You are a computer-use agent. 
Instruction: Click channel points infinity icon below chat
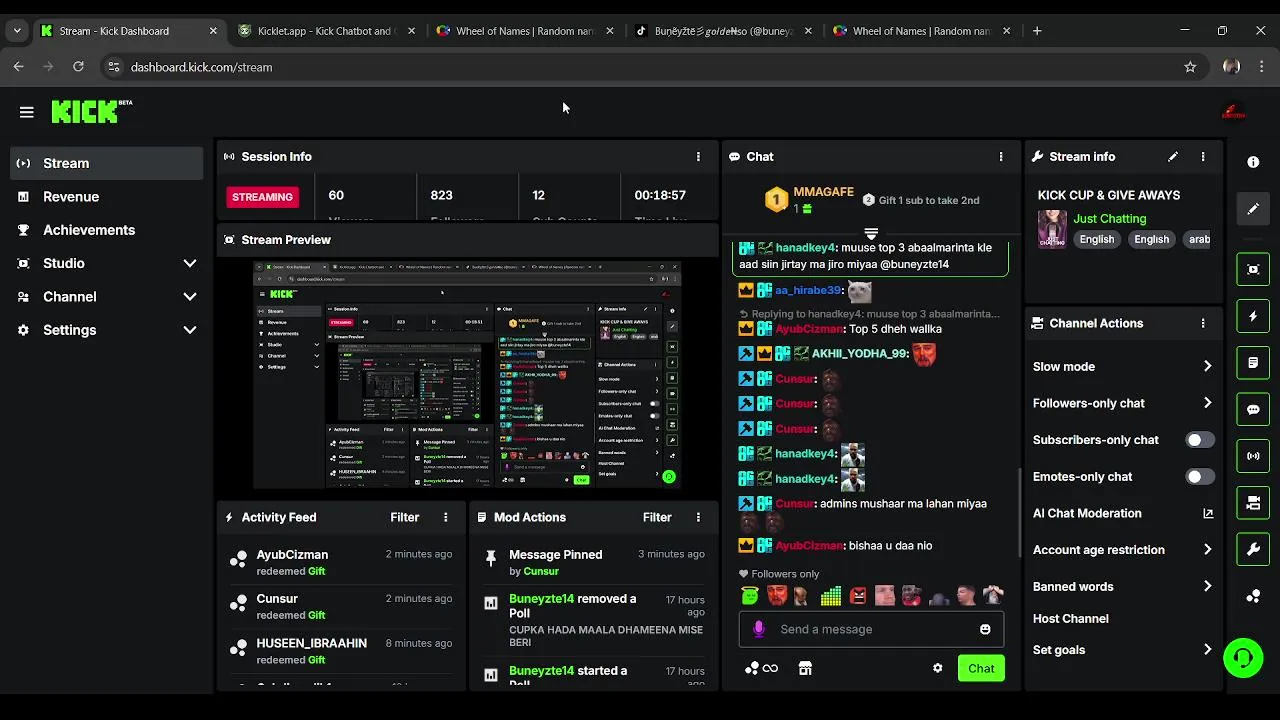(762, 668)
